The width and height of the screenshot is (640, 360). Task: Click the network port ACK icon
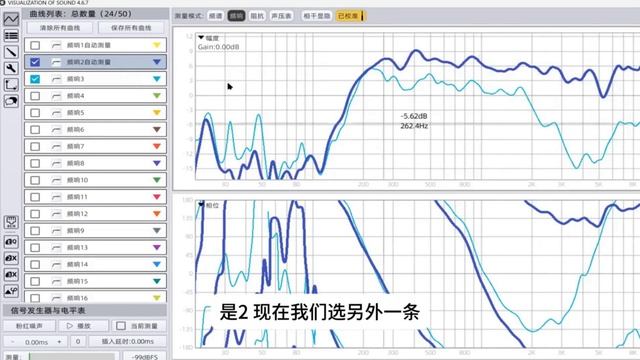(x=11, y=222)
